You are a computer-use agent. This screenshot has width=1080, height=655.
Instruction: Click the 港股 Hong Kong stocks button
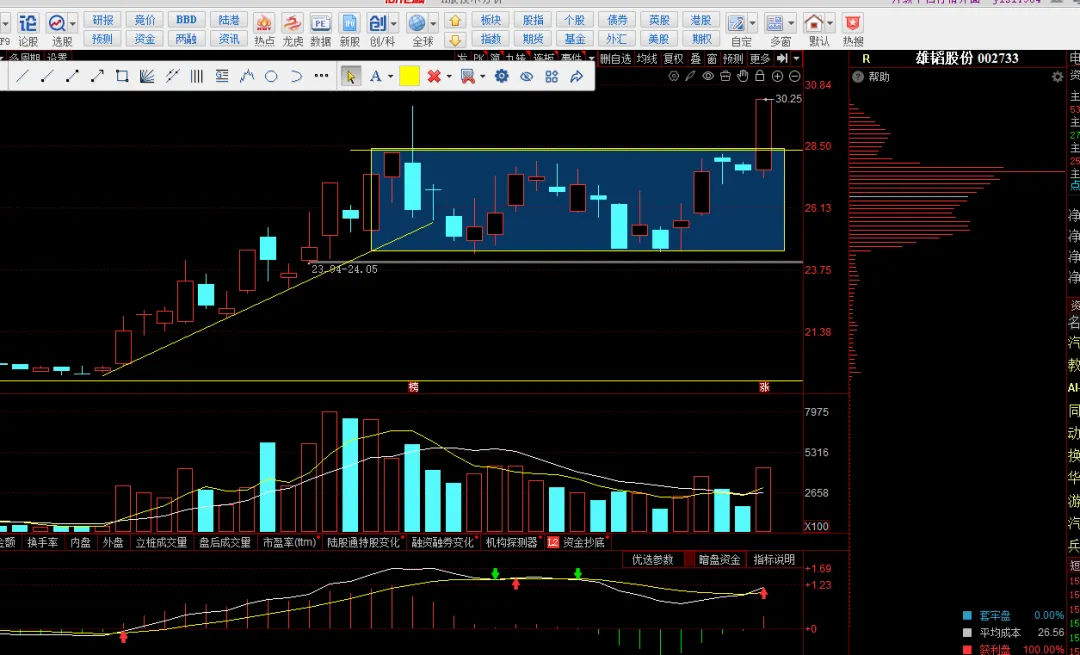point(701,20)
